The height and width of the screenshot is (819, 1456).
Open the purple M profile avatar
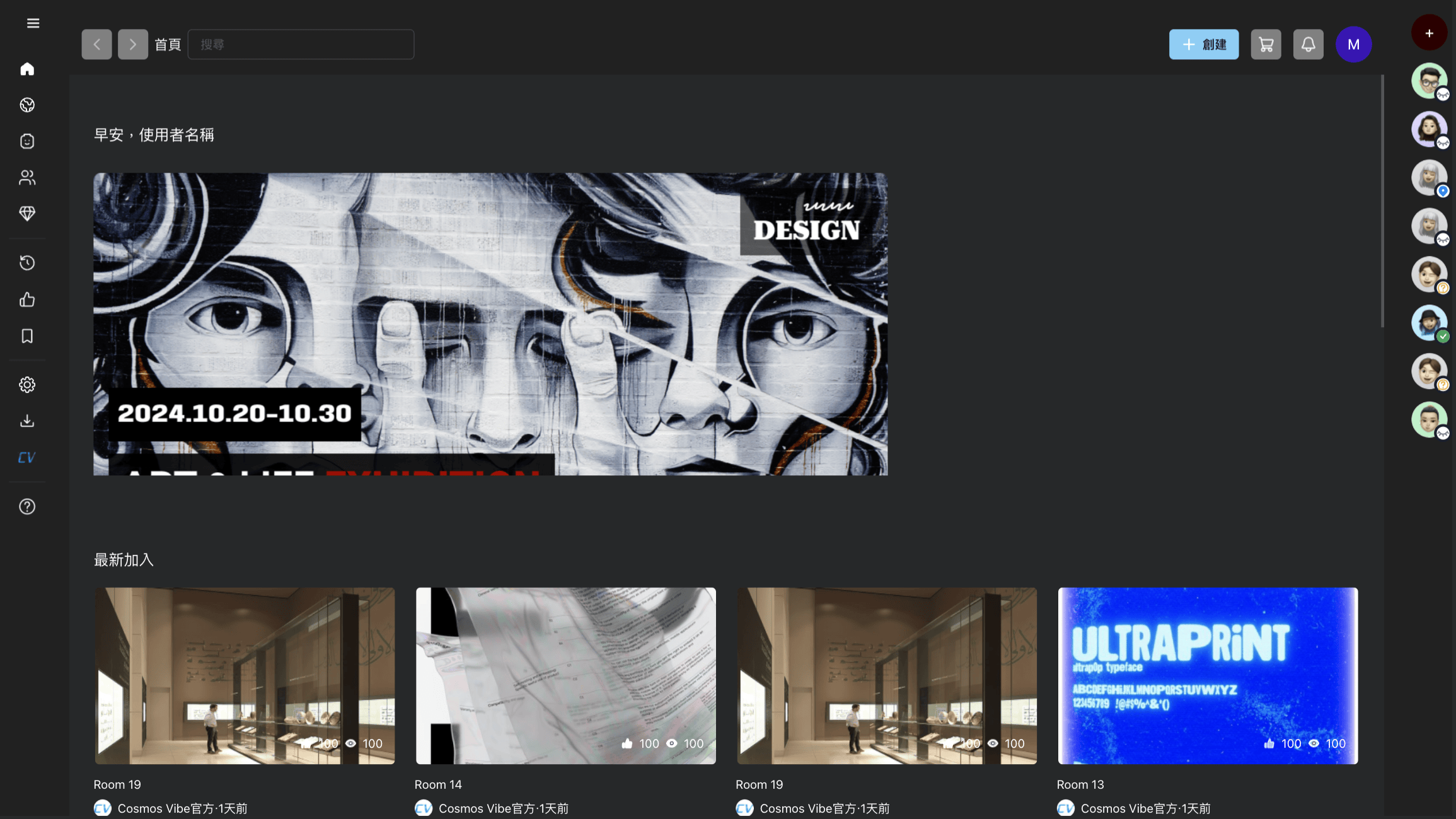point(1353,45)
